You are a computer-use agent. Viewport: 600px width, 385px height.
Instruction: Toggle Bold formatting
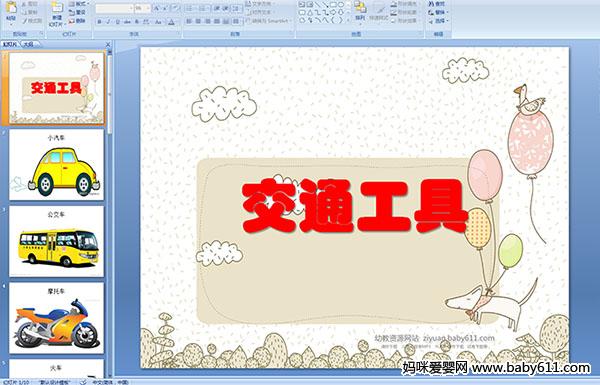[99, 22]
